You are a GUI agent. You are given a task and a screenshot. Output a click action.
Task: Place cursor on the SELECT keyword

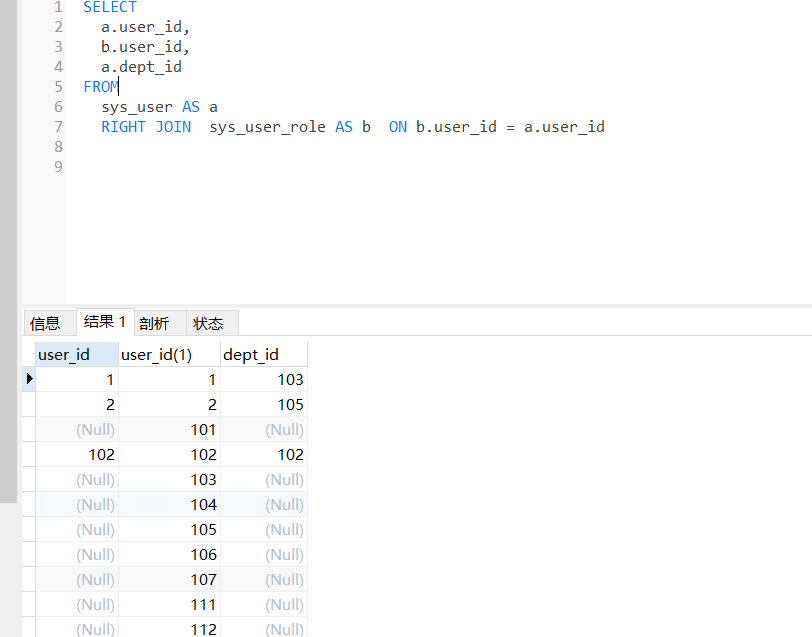(x=110, y=7)
